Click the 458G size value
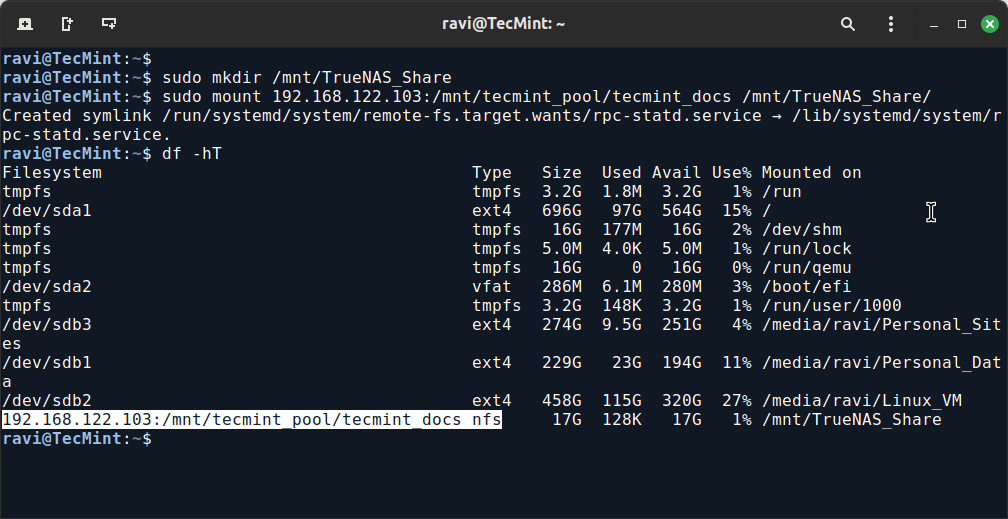The image size is (1008, 519). tap(562, 401)
